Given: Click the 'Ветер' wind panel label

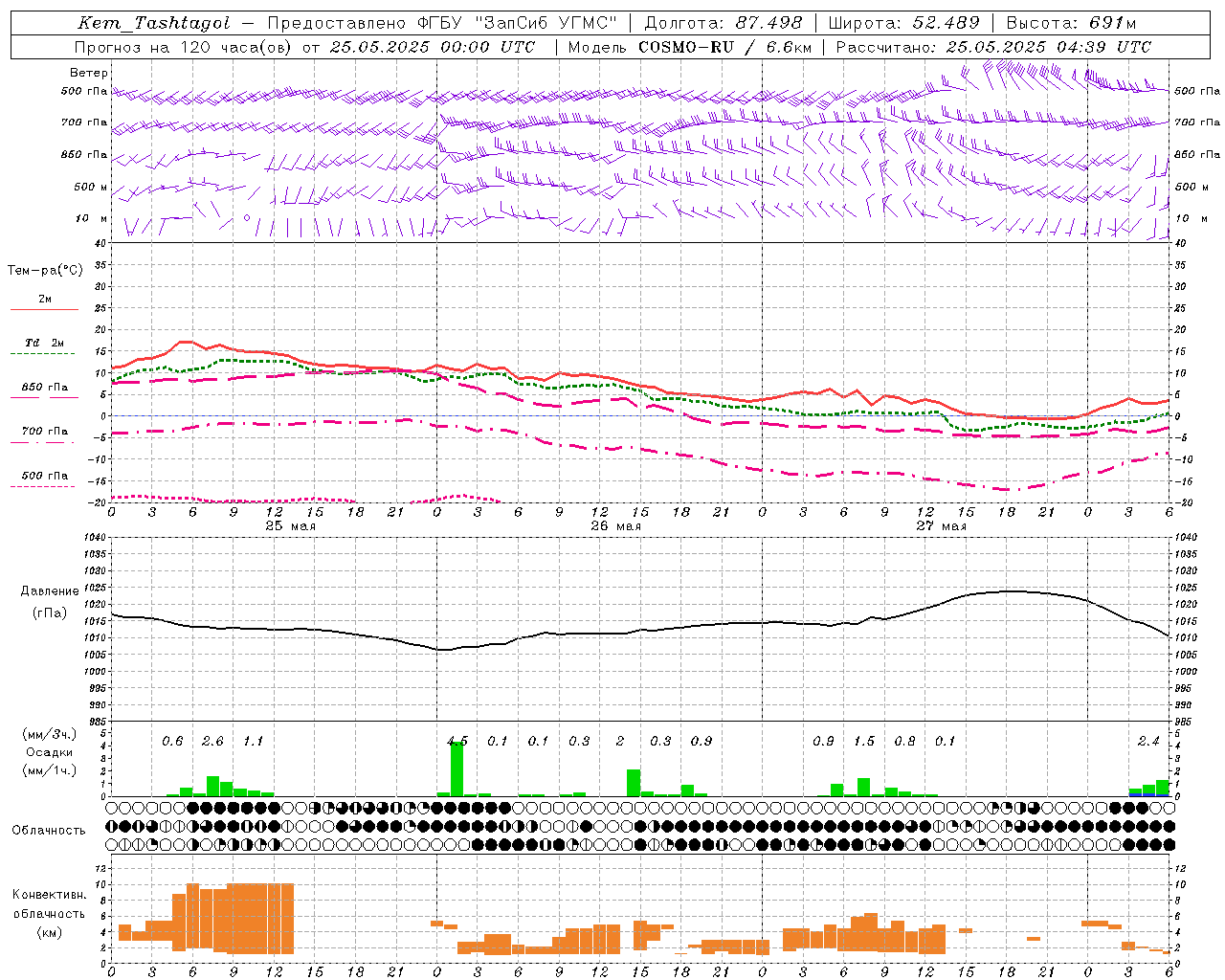Looking at the screenshot, I should pos(89,73).
